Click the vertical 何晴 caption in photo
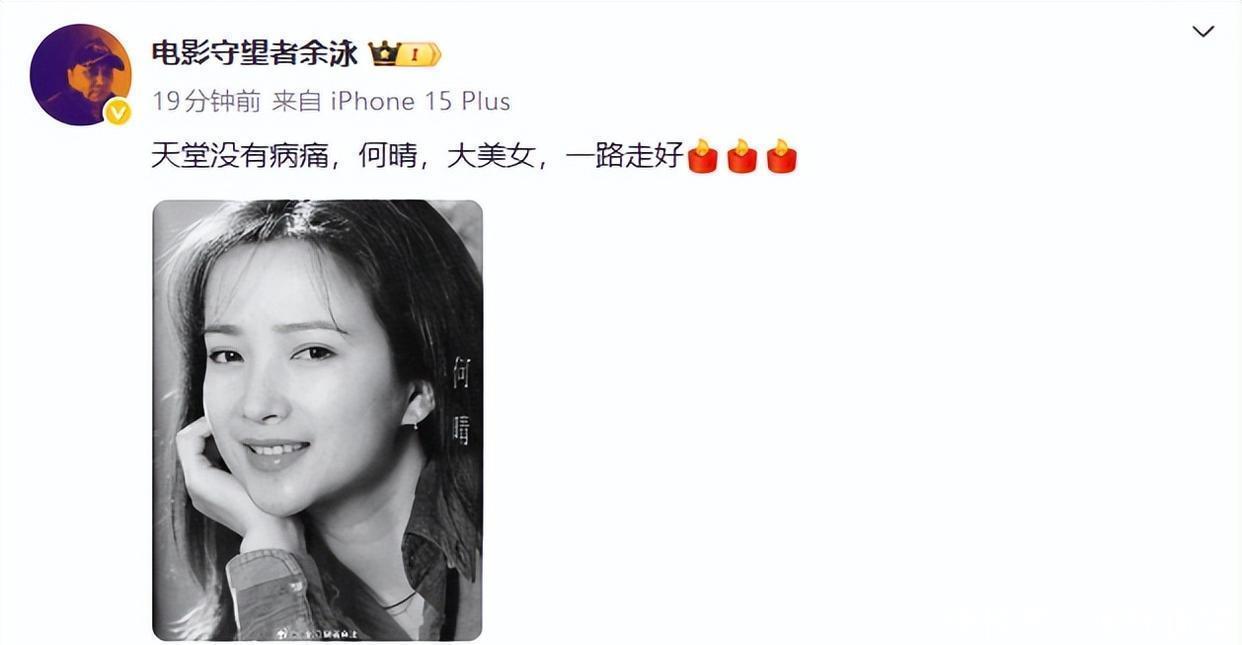 pos(461,400)
